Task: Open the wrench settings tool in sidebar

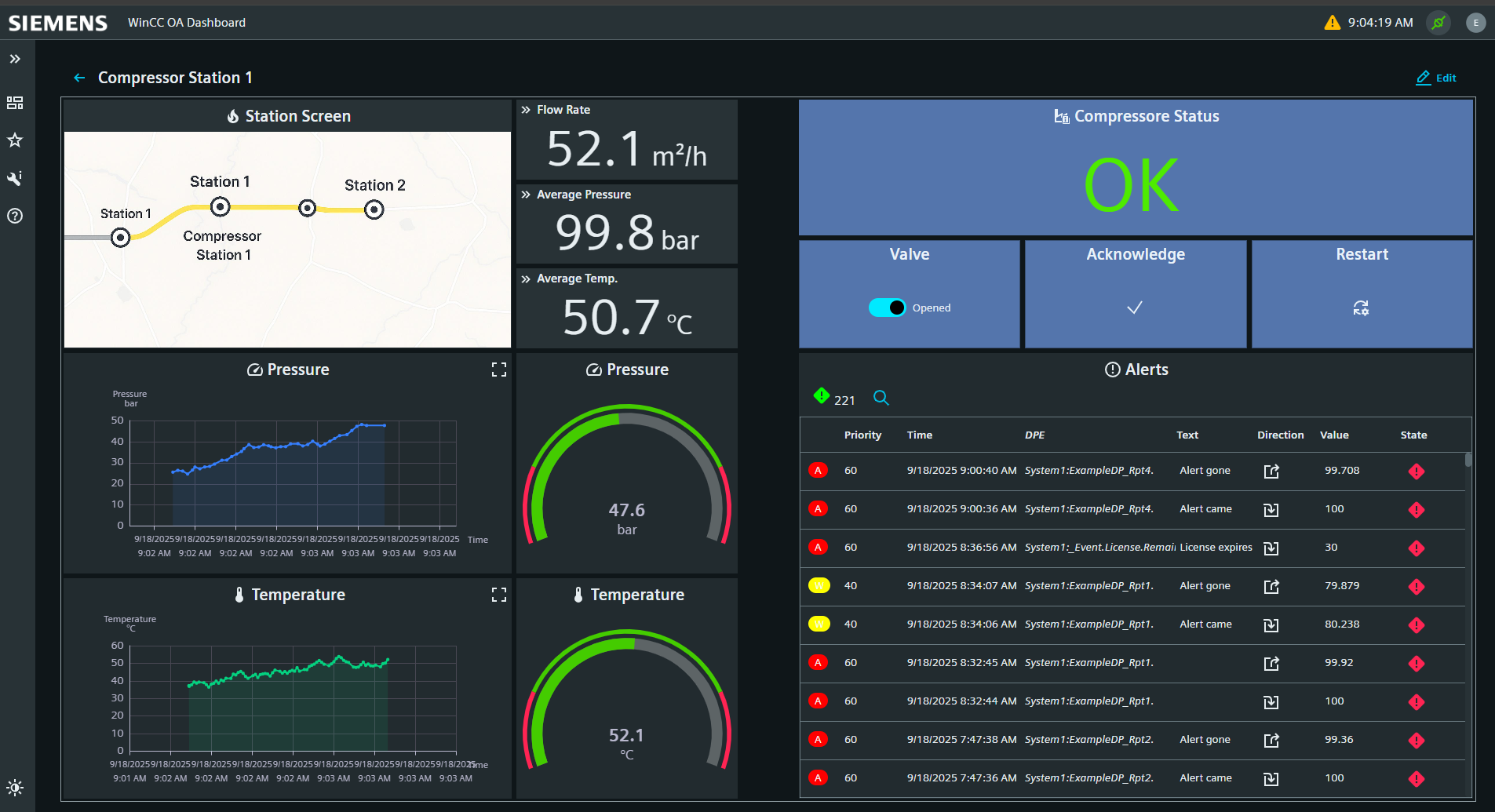Action: 15,178
